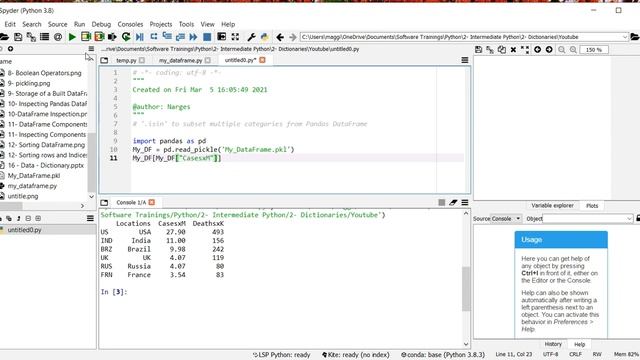Expand the Object combo box dropdown
Screen dimensions: 640x360
click(x=629, y=219)
